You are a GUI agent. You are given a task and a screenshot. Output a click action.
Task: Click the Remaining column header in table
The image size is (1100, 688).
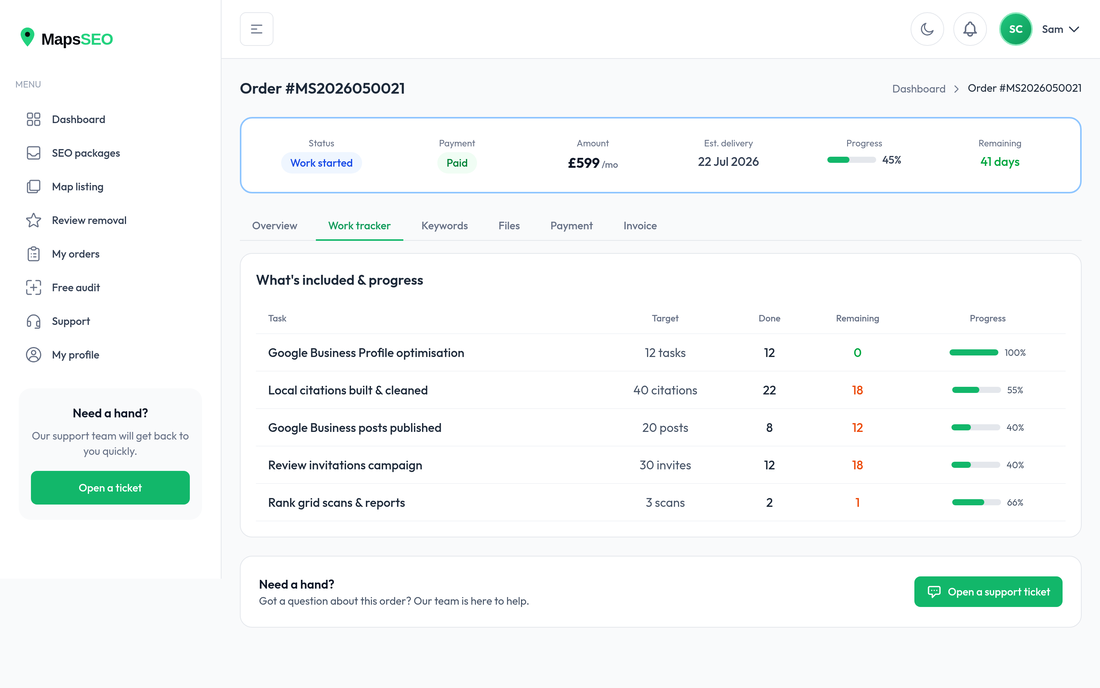click(x=857, y=318)
